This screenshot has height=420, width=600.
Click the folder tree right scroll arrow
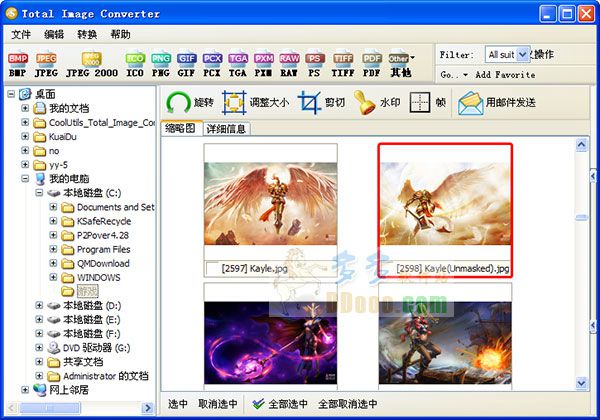147,408
